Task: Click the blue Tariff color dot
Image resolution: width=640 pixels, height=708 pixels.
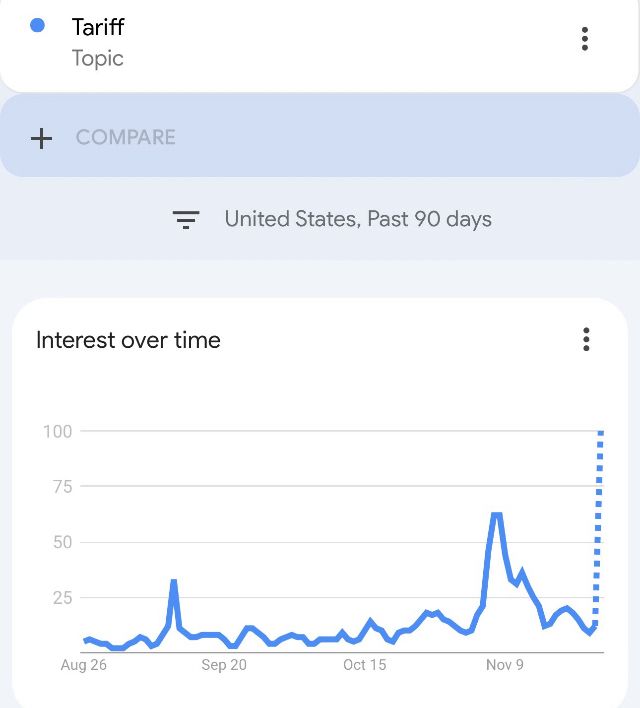Action: tap(37, 25)
